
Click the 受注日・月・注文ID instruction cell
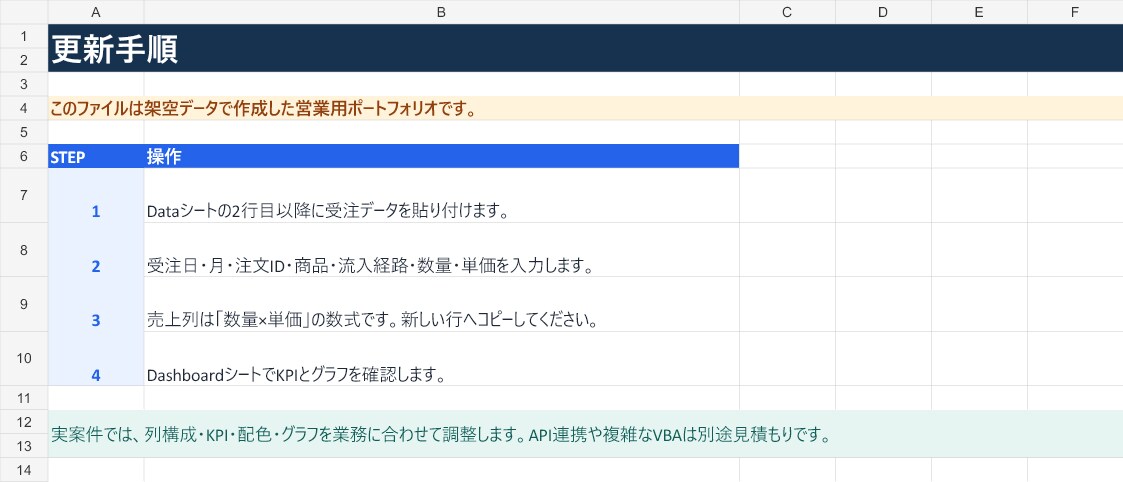tap(441, 250)
